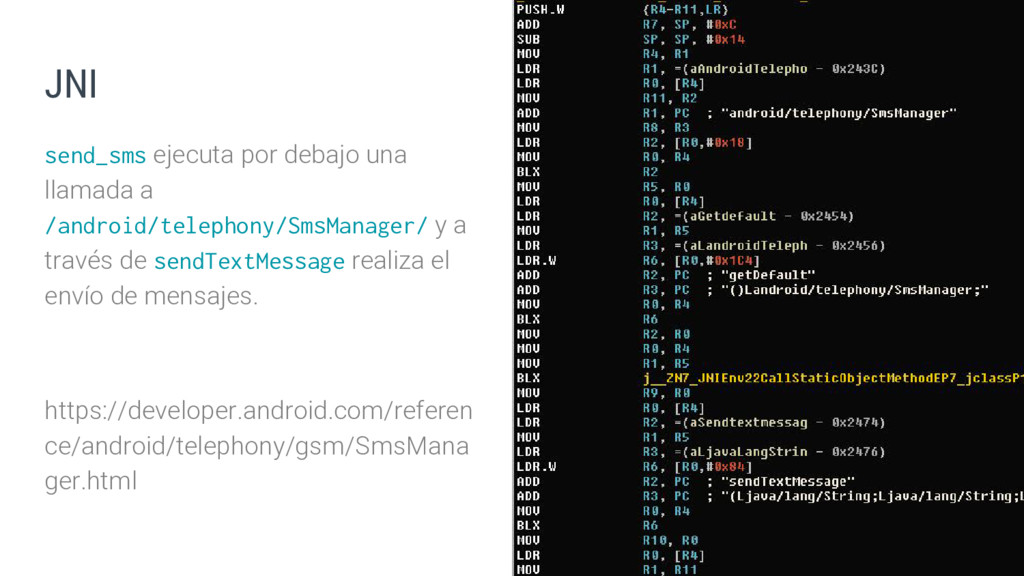The height and width of the screenshot is (576, 1024).
Task: Click the "(Ljava/lang/String;" signature comment
Action: click(x=872, y=496)
